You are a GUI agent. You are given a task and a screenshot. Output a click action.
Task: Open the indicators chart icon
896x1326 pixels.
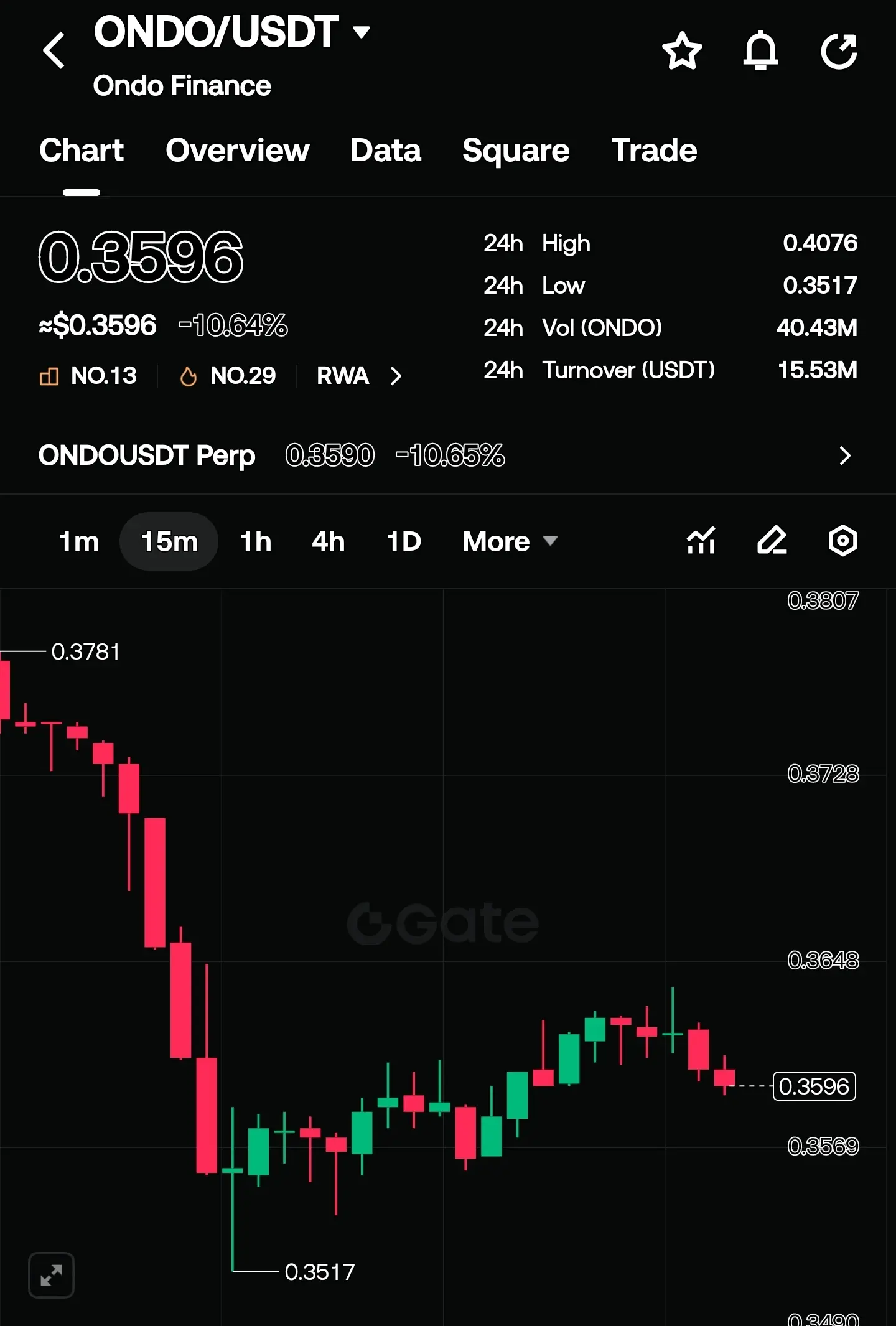701,540
